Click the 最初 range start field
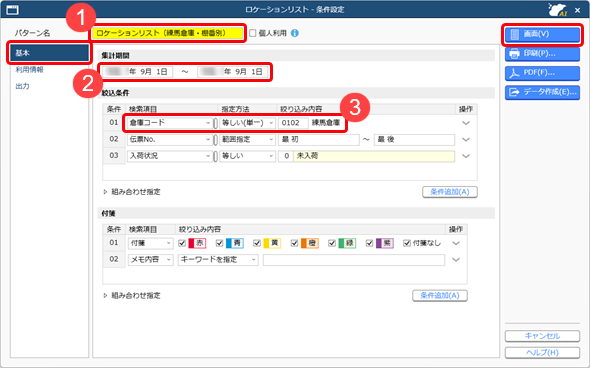Screen dimensions: 590x368 tap(318, 140)
